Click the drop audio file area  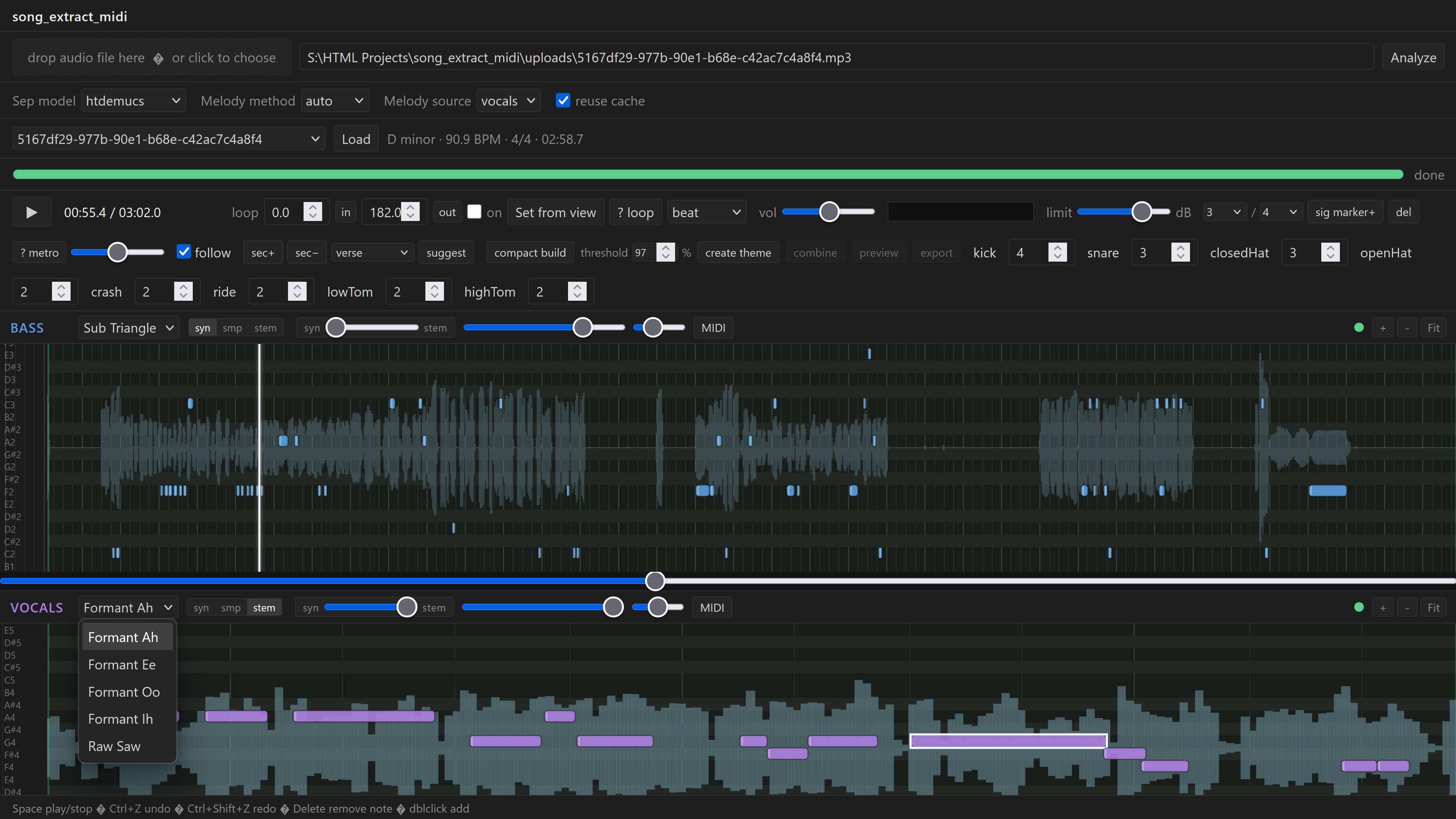click(x=151, y=58)
